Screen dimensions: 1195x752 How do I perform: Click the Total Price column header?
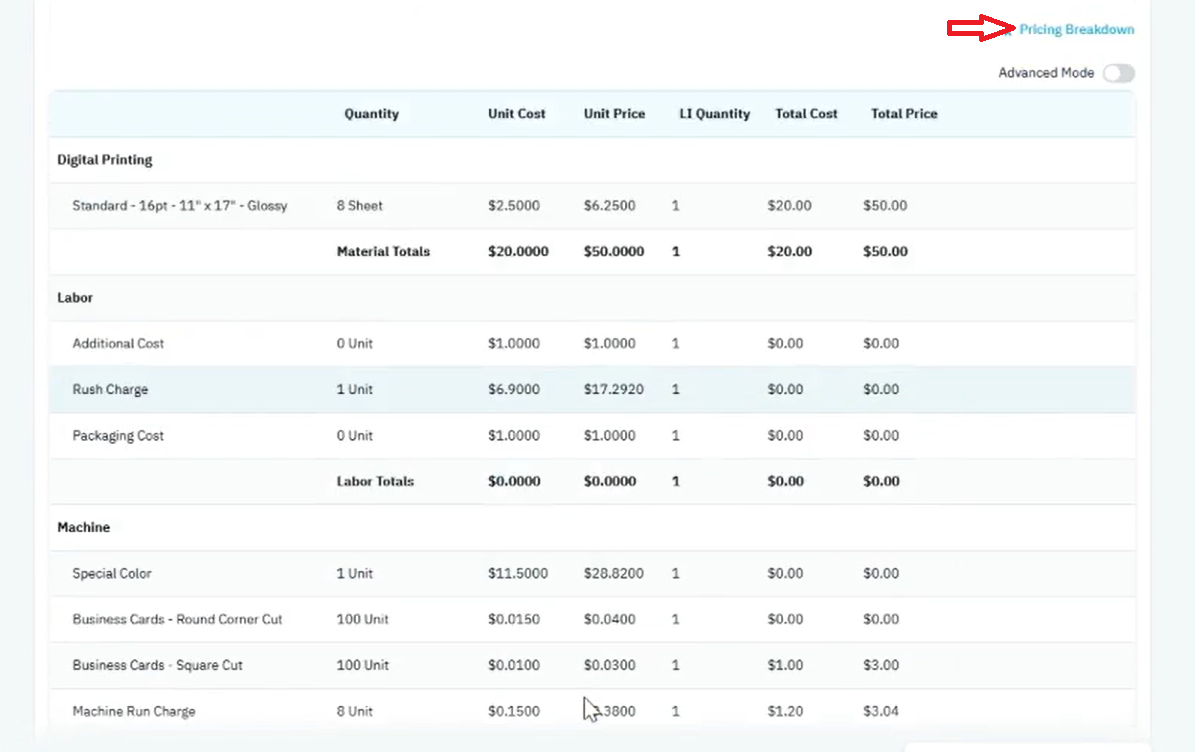pos(904,114)
